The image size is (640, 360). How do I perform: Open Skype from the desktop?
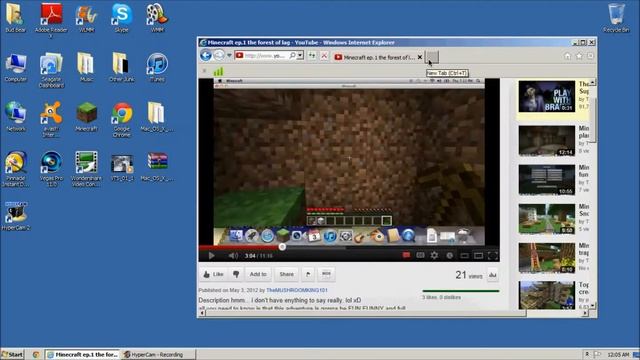122,18
